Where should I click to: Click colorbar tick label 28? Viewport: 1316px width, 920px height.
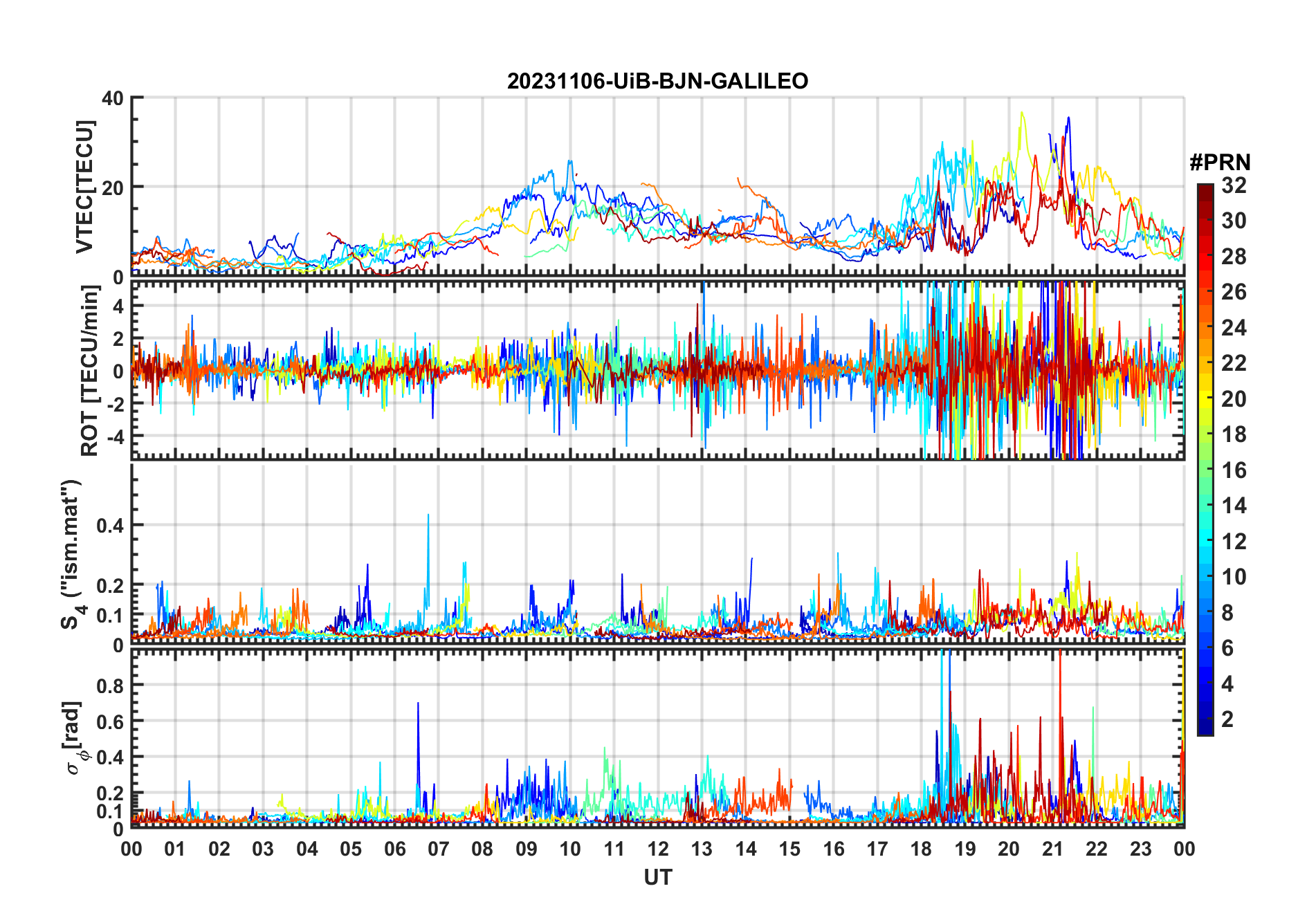tap(1234, 257)
